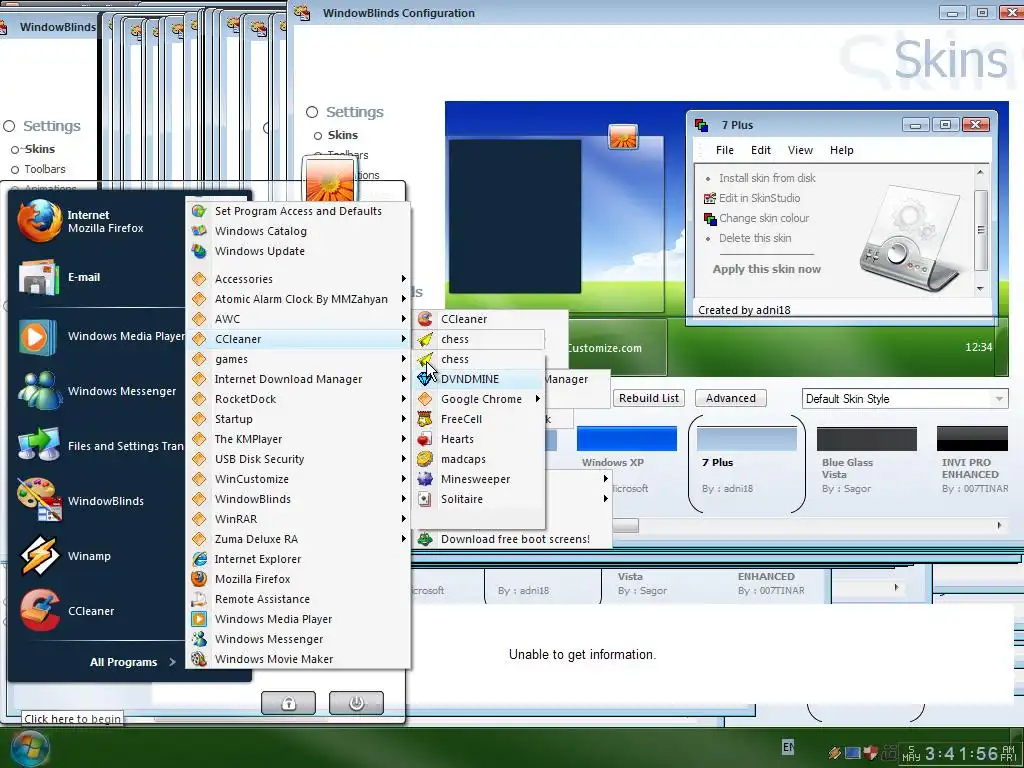
Task: Select Blue Glass Vista skin thumbnail
Action: point(867,439)
